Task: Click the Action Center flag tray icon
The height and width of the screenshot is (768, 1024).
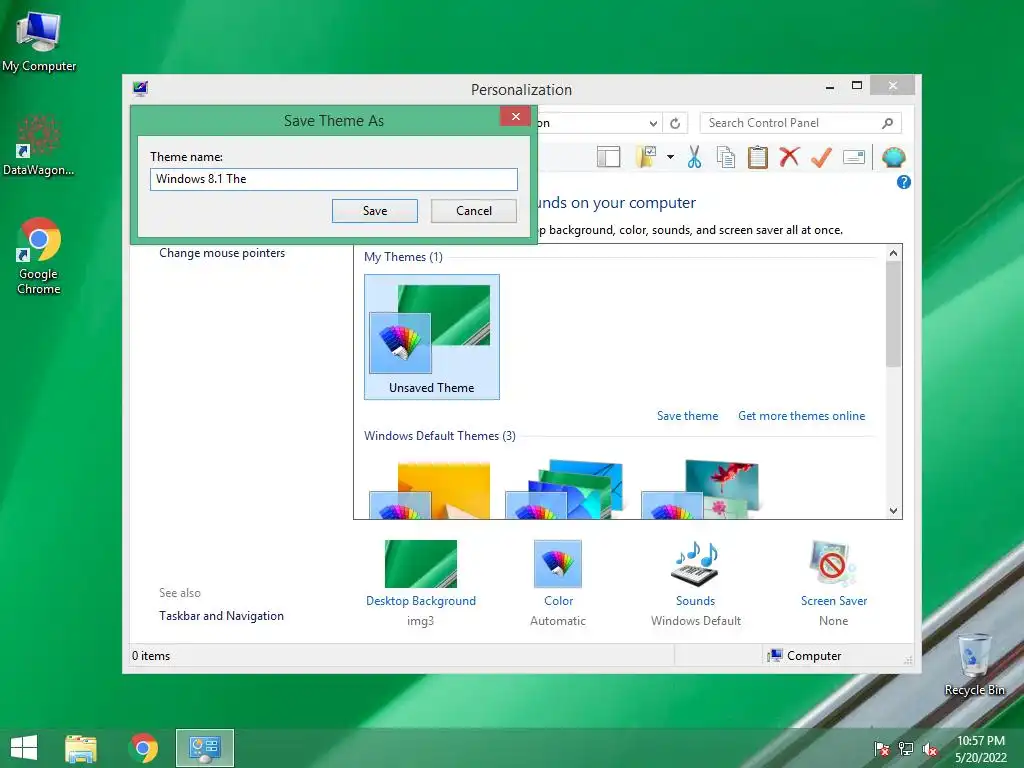Action: (x=882, y=749)
